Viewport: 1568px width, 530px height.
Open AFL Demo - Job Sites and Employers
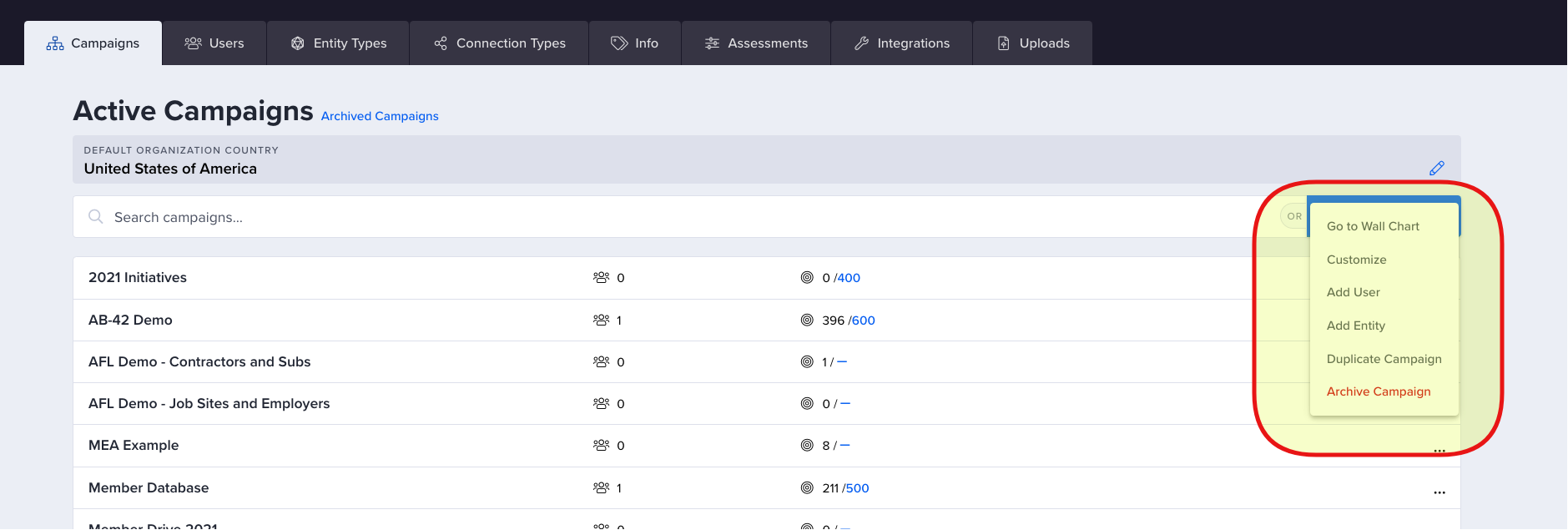pos(209,403)
